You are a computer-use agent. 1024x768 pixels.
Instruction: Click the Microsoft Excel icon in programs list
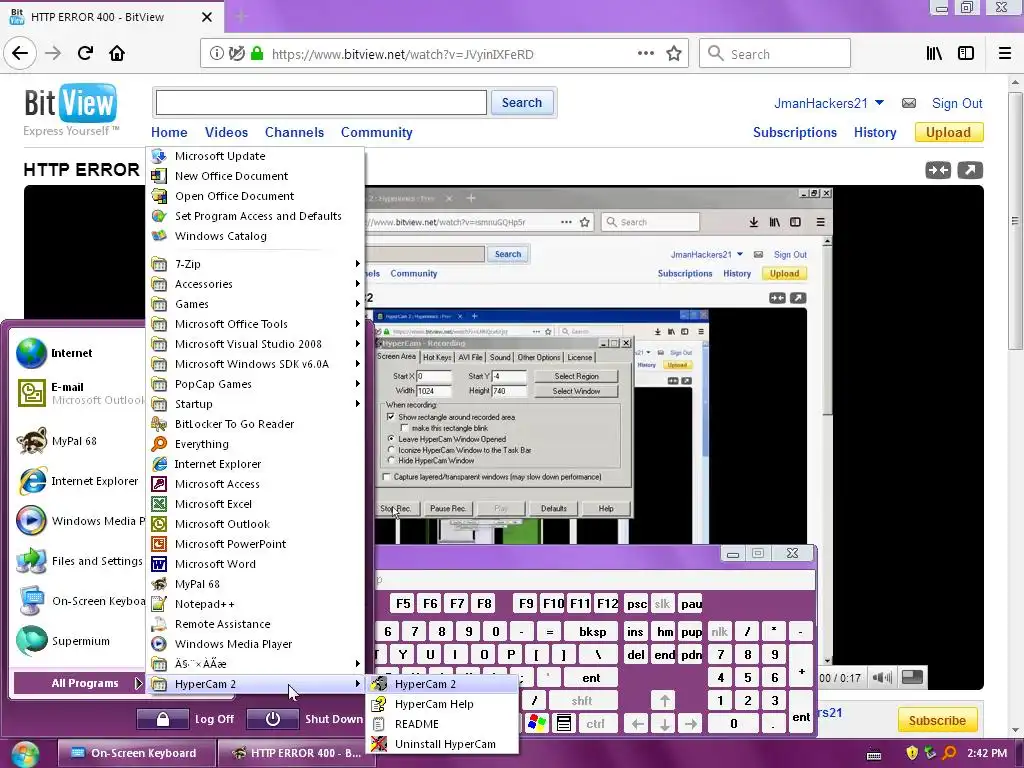pyautogui.click(x=159, y=504)
